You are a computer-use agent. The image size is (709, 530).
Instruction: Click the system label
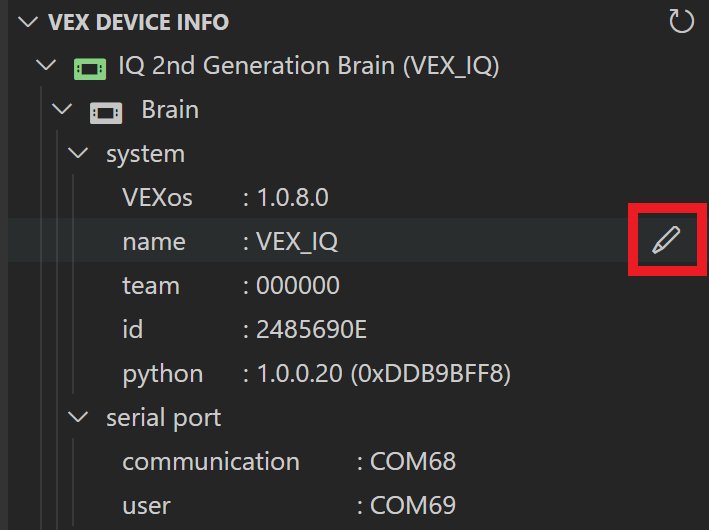pos(145,154)
